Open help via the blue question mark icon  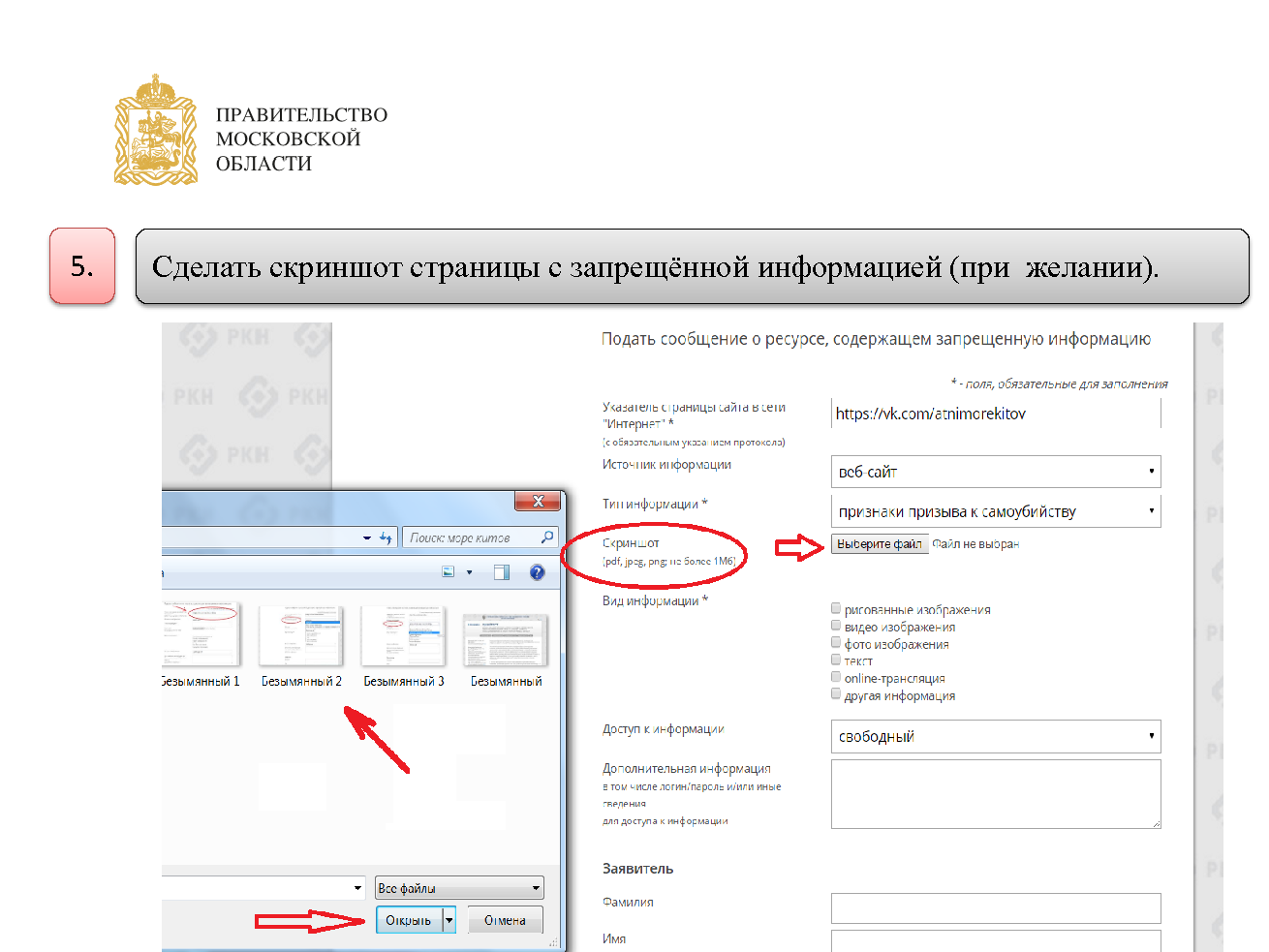point(538,572)
